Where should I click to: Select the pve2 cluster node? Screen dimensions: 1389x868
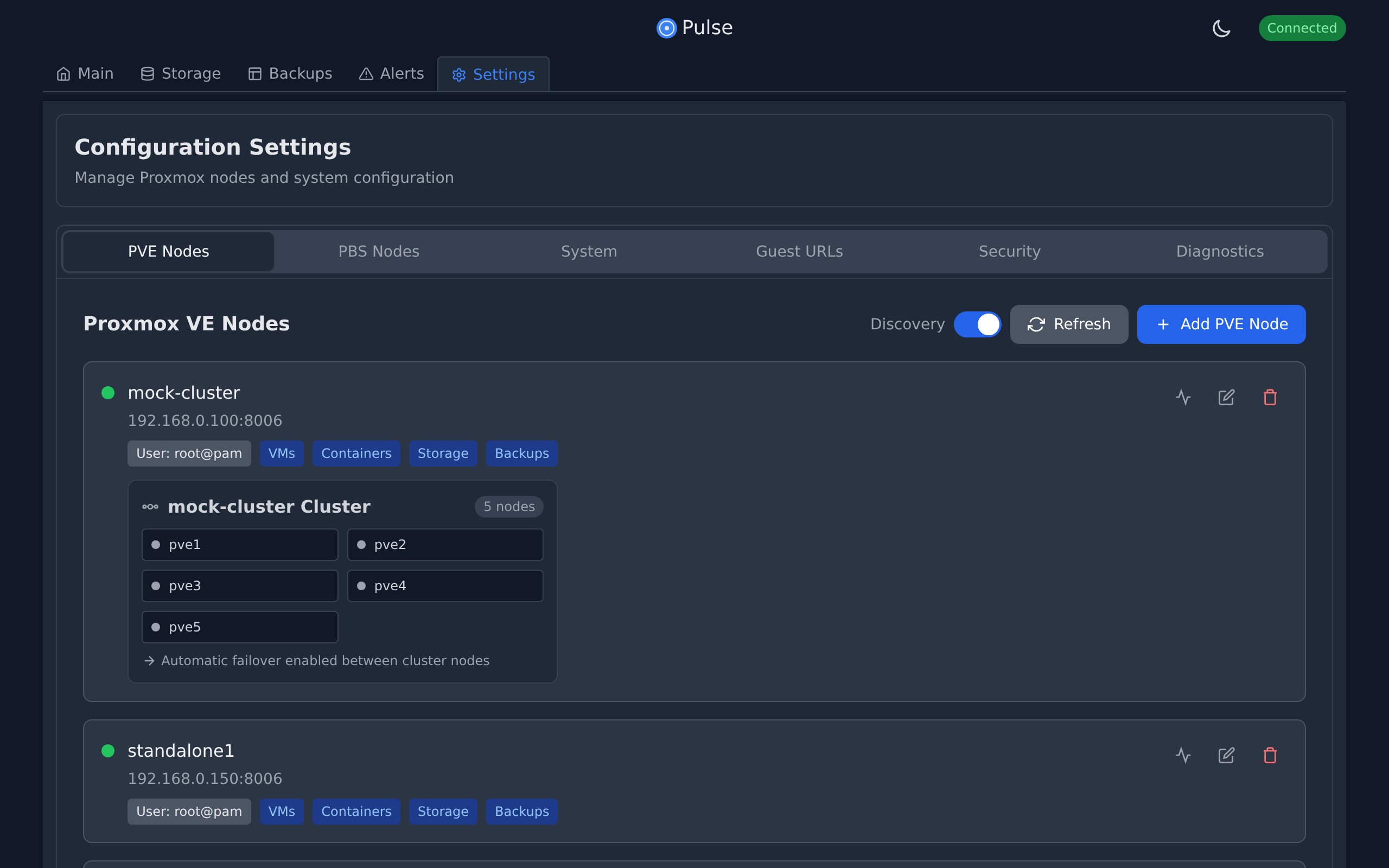(445, 544)
